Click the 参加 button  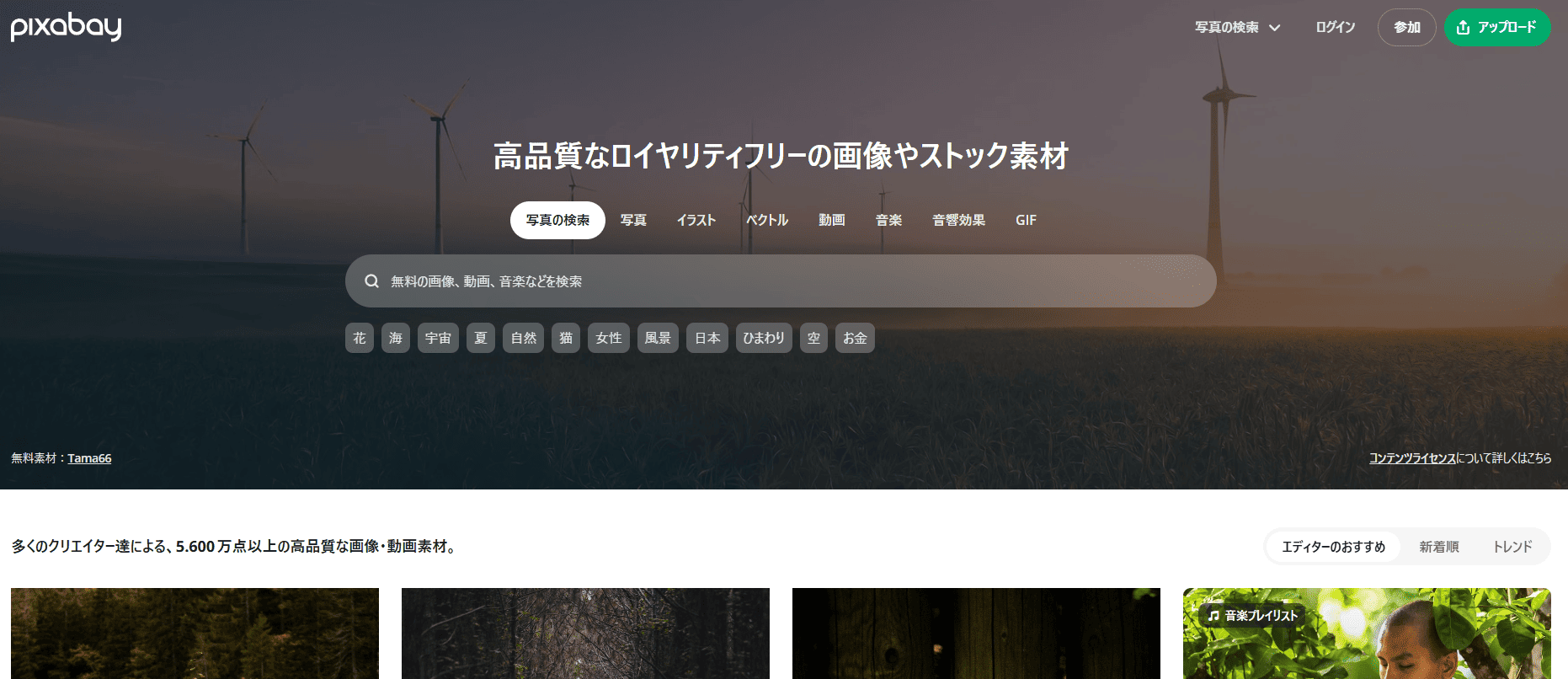click(x=1407, y=28)
